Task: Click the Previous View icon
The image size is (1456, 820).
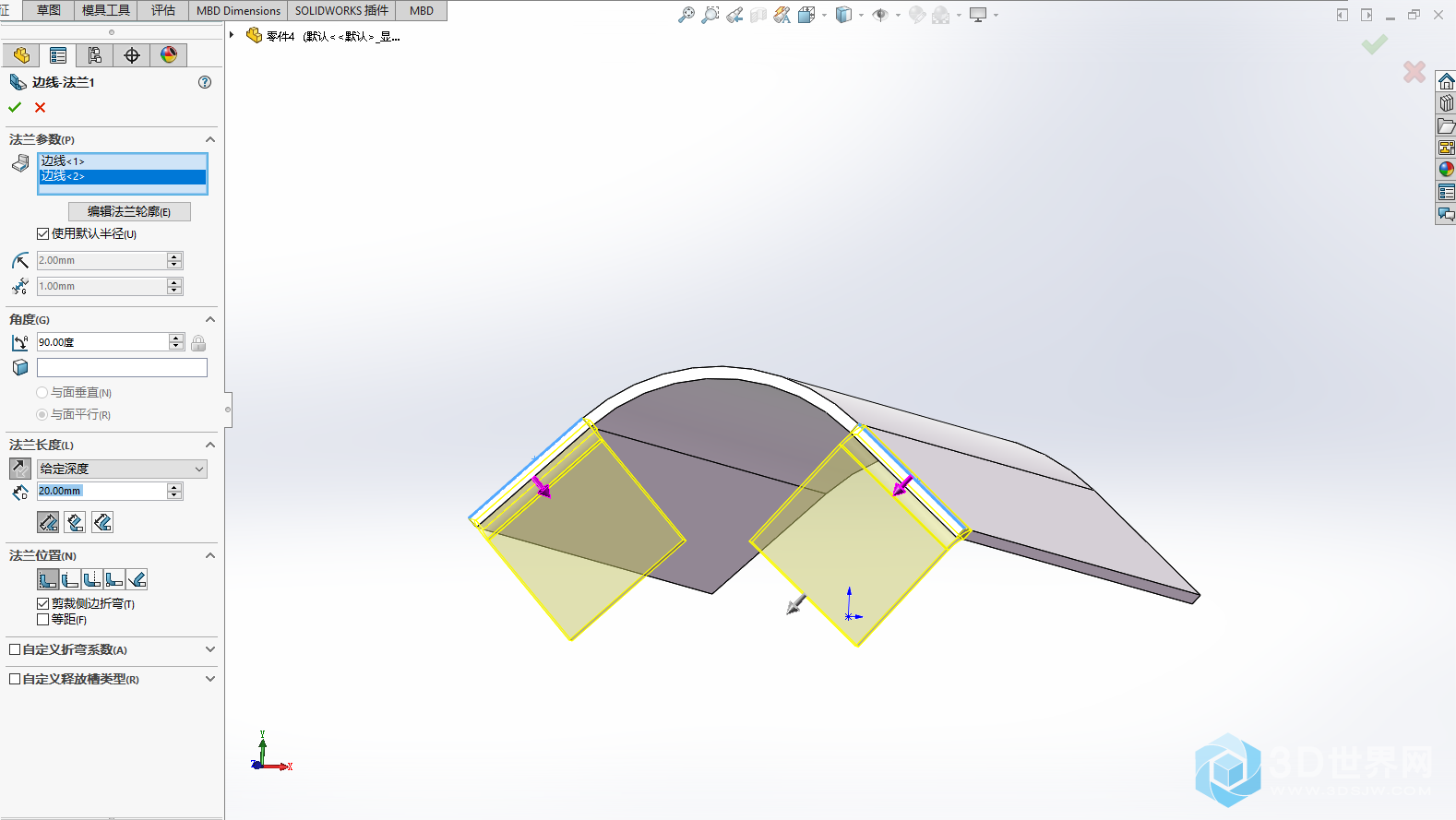Action: [734, 15]
